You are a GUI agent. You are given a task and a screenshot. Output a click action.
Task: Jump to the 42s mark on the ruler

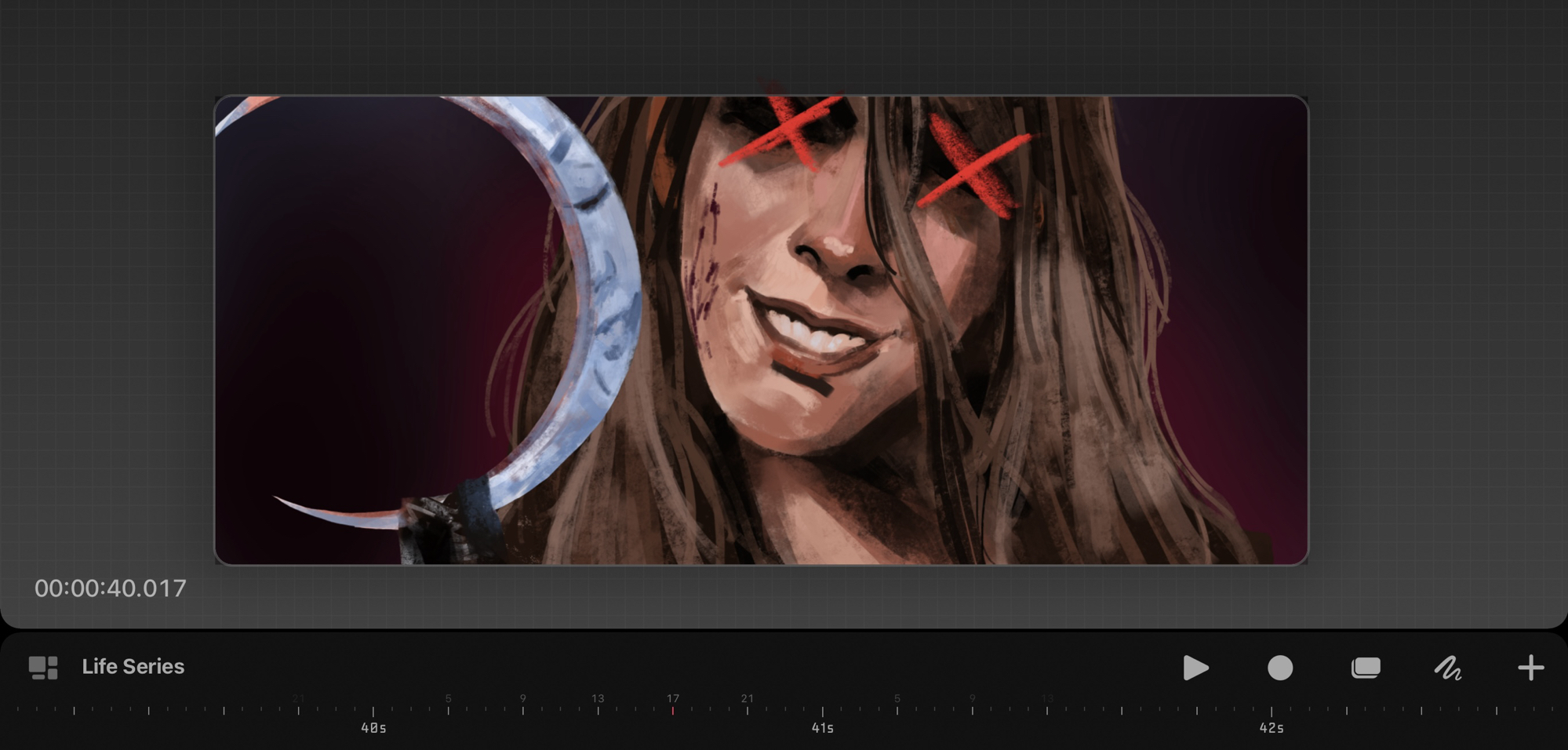[x=1271, y=712]
